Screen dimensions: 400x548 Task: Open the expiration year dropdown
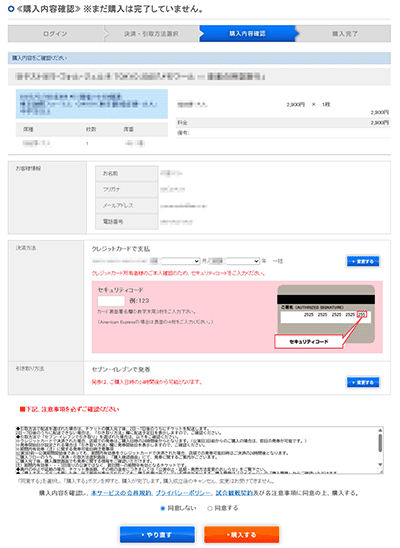[x=243, y=261]
